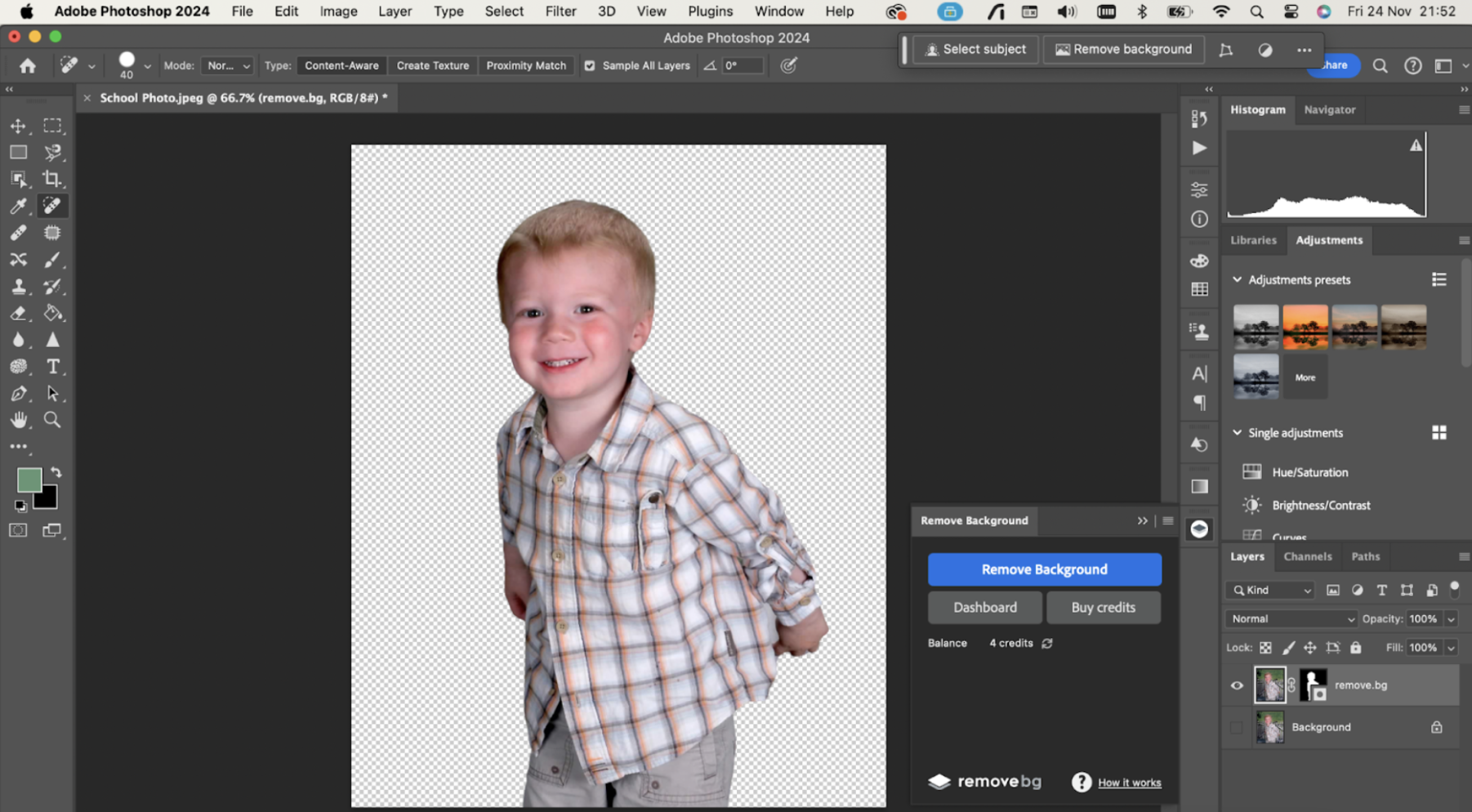Select the Zoom tool
Viewport: 1472px width, 812px height.
pos(53,420)
